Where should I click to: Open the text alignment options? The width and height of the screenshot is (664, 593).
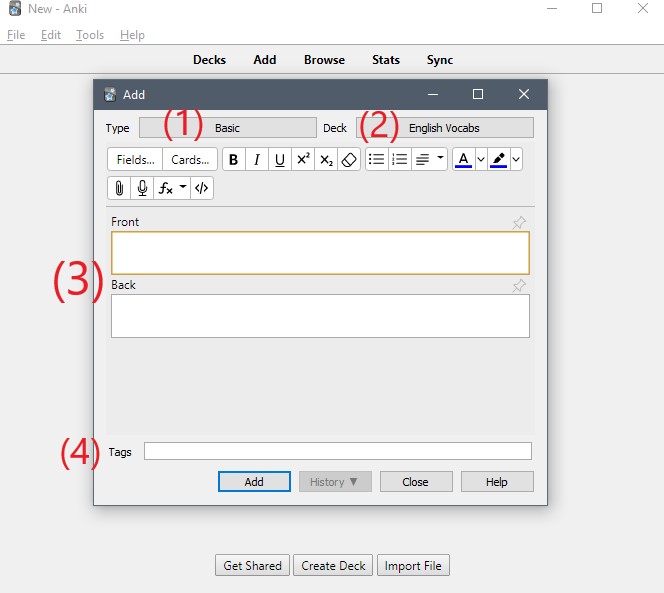coord(429,160)
